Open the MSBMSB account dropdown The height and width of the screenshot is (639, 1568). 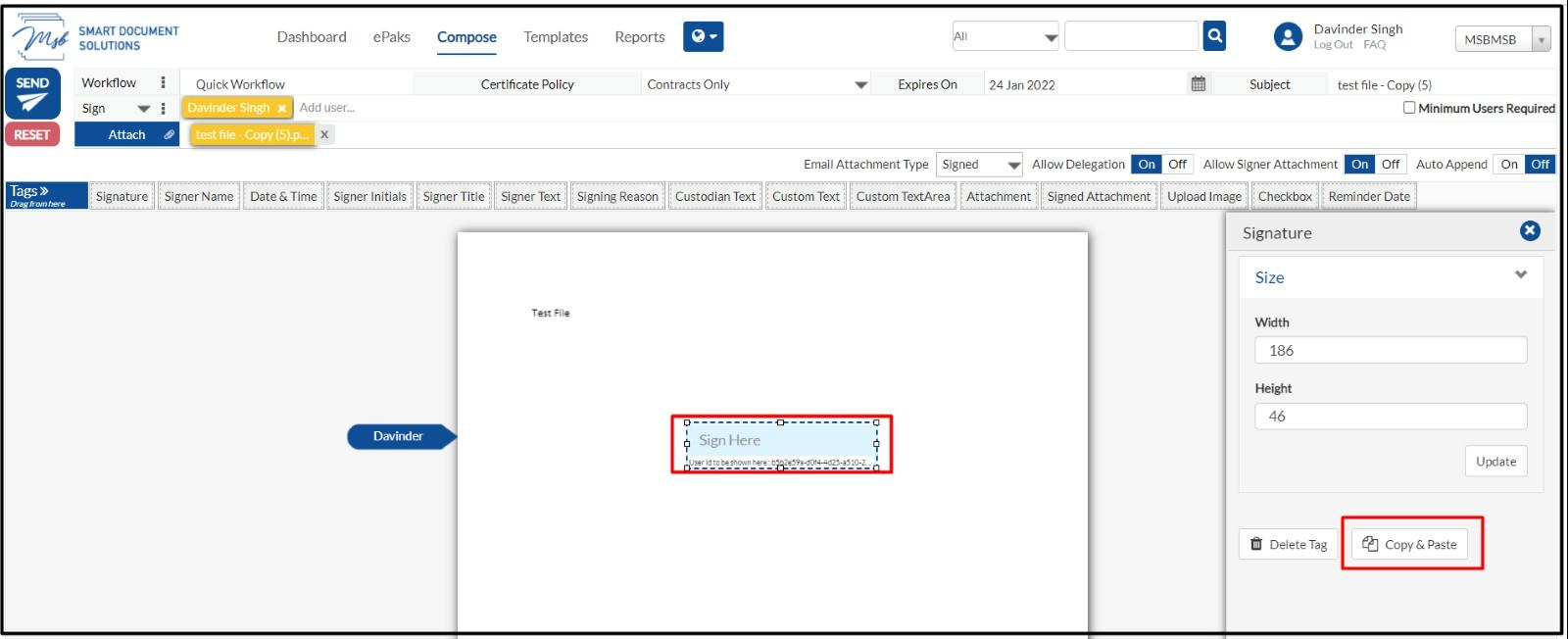coord(1503,39)
